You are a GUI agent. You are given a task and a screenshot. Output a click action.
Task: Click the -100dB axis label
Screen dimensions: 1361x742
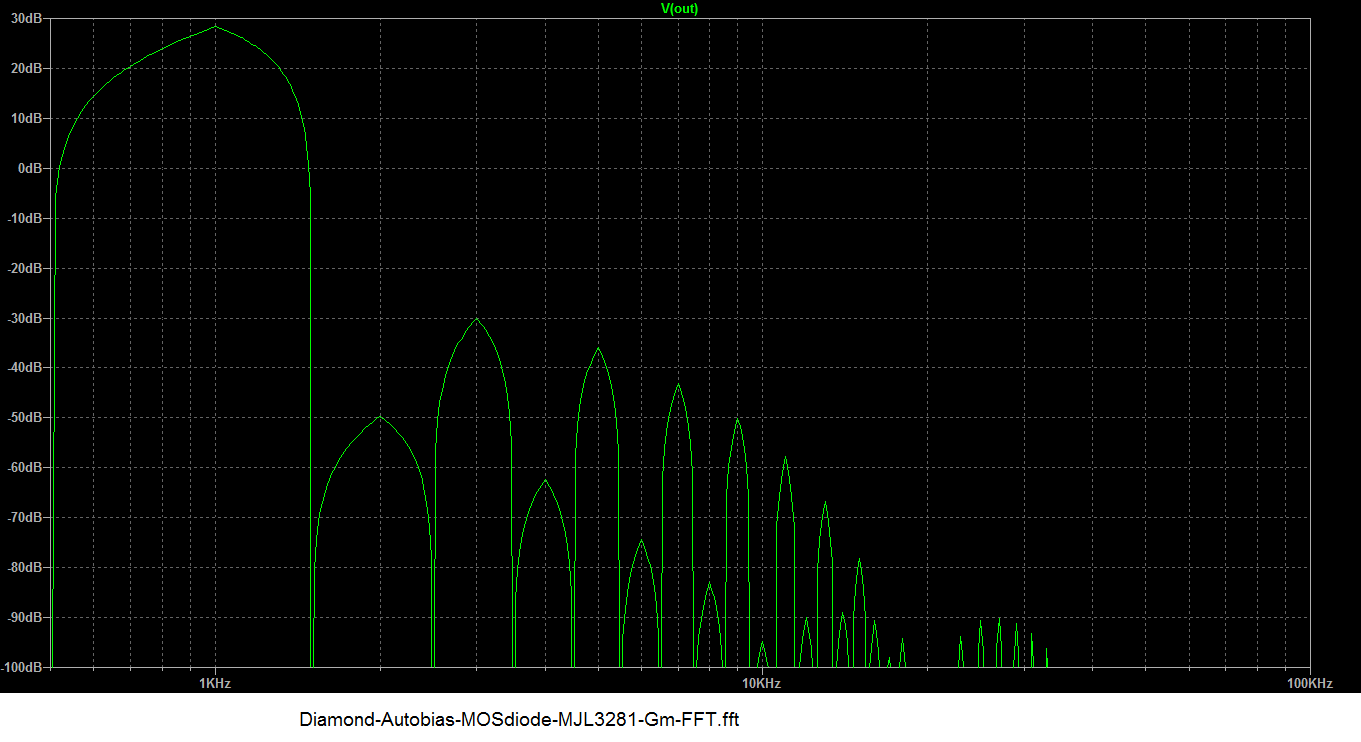tap(23, 667)
